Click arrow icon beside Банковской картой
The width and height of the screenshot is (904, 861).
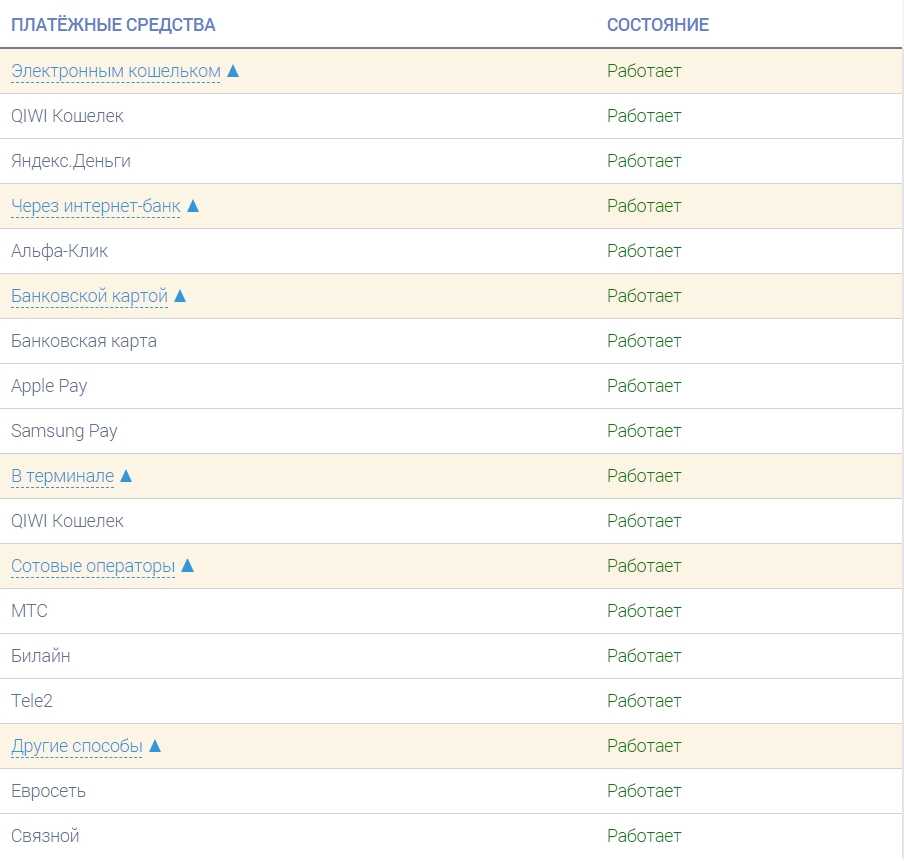click(x=180, y=296)
